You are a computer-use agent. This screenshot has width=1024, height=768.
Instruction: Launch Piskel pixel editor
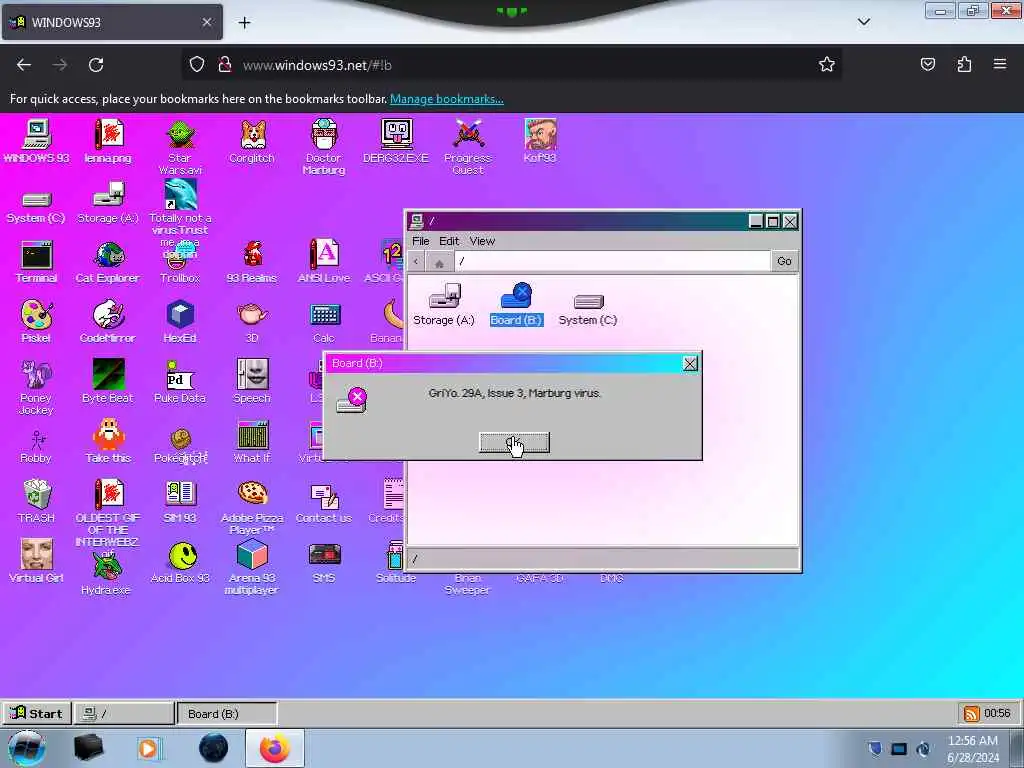(x=37, y=322)
